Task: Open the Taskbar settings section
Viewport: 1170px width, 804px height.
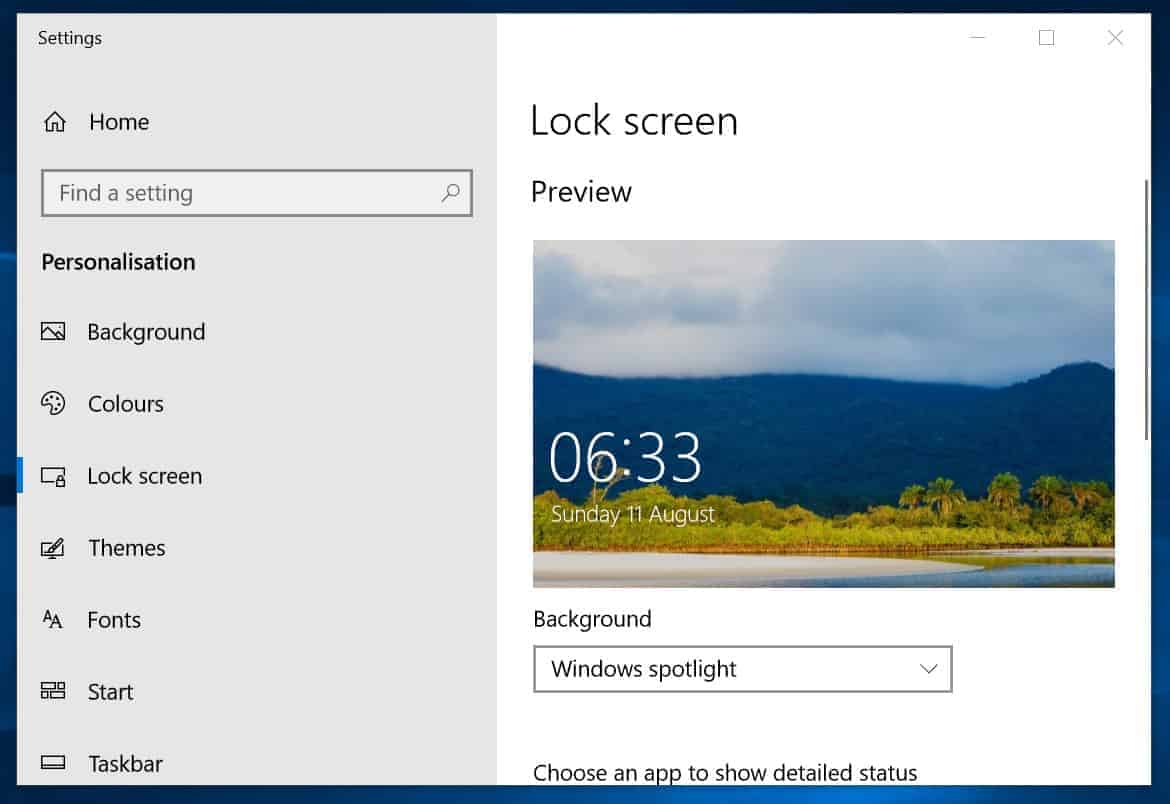Action: coord(125,764)
